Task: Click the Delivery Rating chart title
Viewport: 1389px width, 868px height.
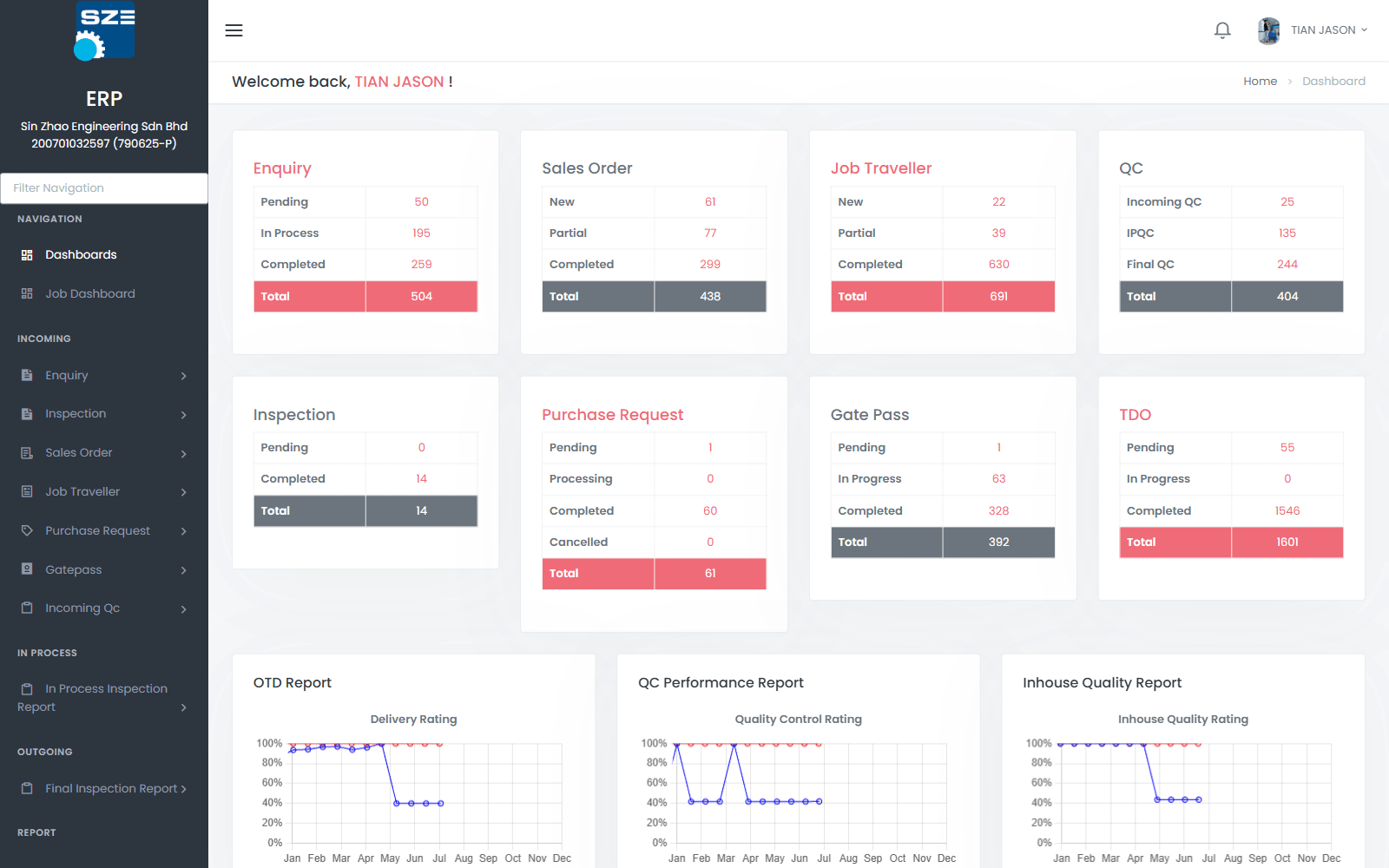Action: [413, 719]
